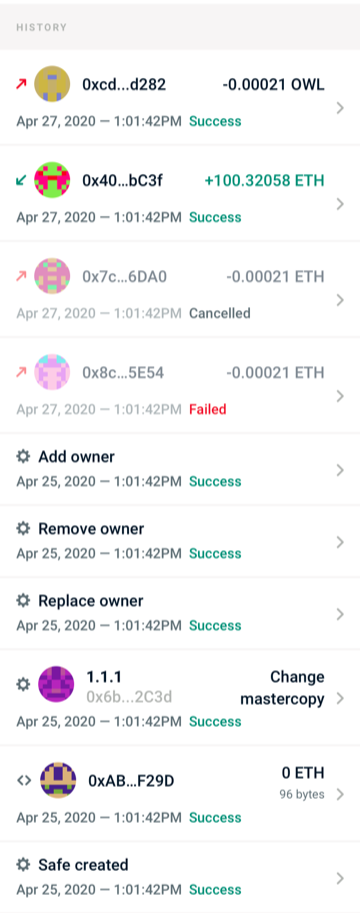The width and height of the screenshot is (360, 913).
Task: Click the identicon beside 0x8c...5E54
Action: pyautogui.click(x=52, y=372)
